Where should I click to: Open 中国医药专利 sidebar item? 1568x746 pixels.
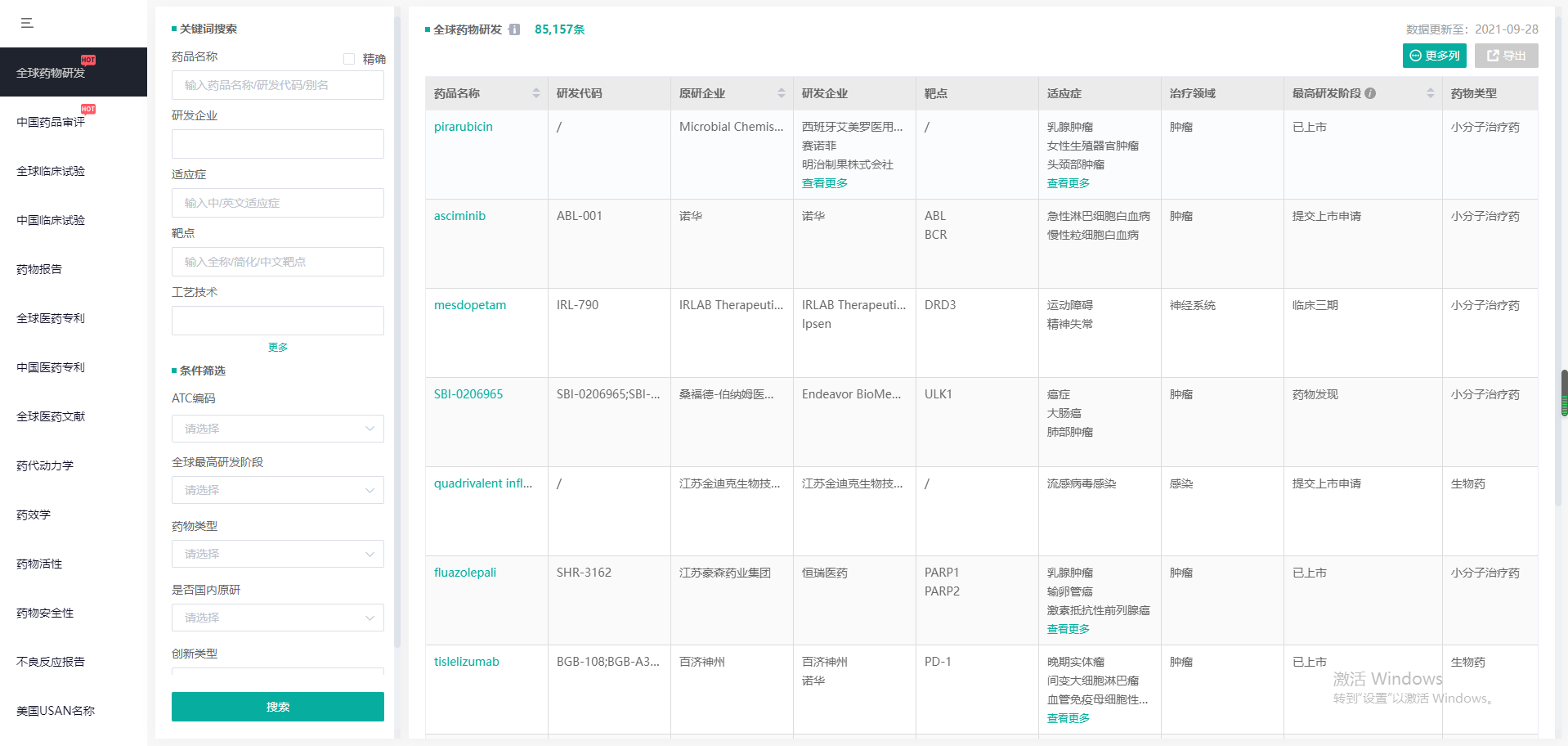74,367
